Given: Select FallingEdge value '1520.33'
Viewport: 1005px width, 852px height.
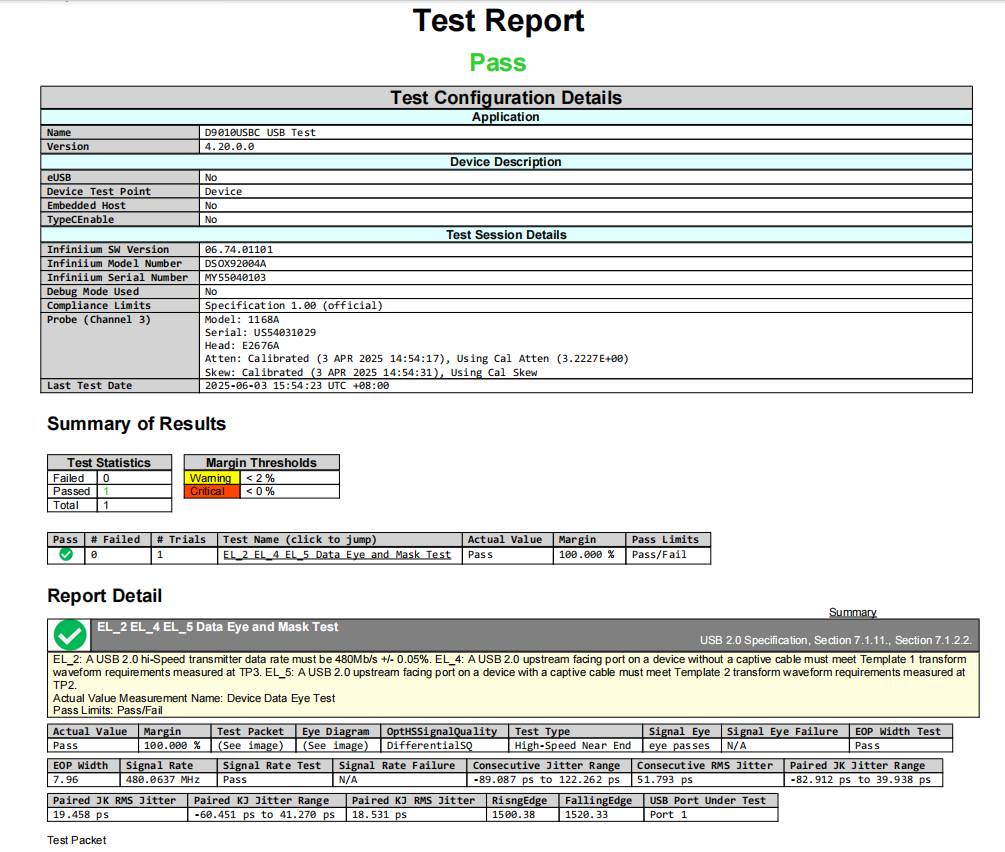Looking at the screenshot, I should [586, 815].
